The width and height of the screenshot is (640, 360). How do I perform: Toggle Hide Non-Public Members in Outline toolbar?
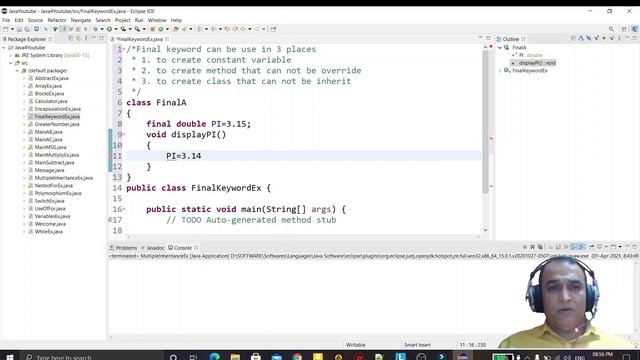click(x=604, y=38)
